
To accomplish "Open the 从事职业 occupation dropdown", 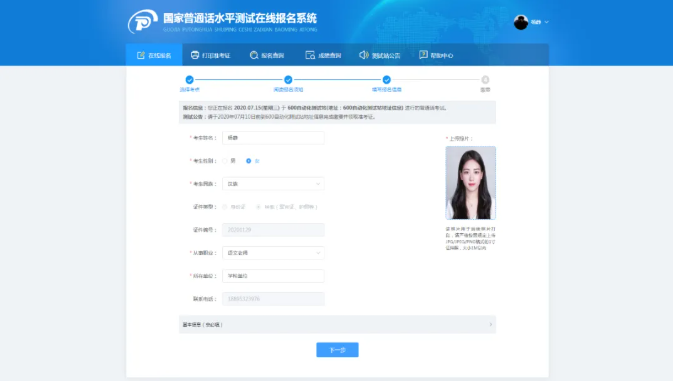I will [x=273, y=253].
